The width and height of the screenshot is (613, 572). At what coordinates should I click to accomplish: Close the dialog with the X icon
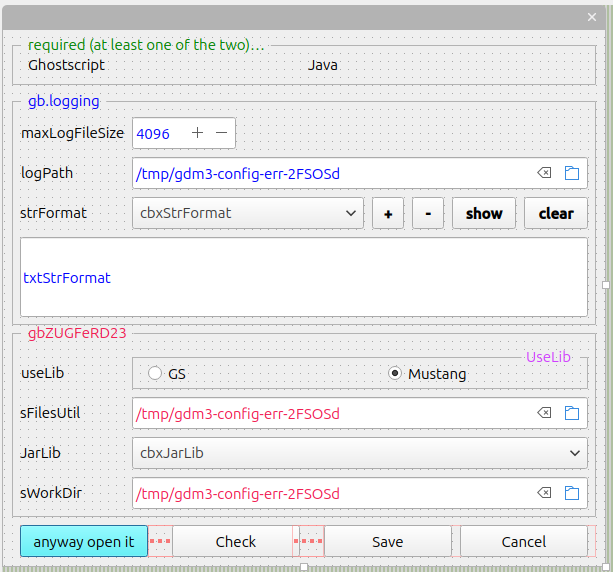[591, 16]
